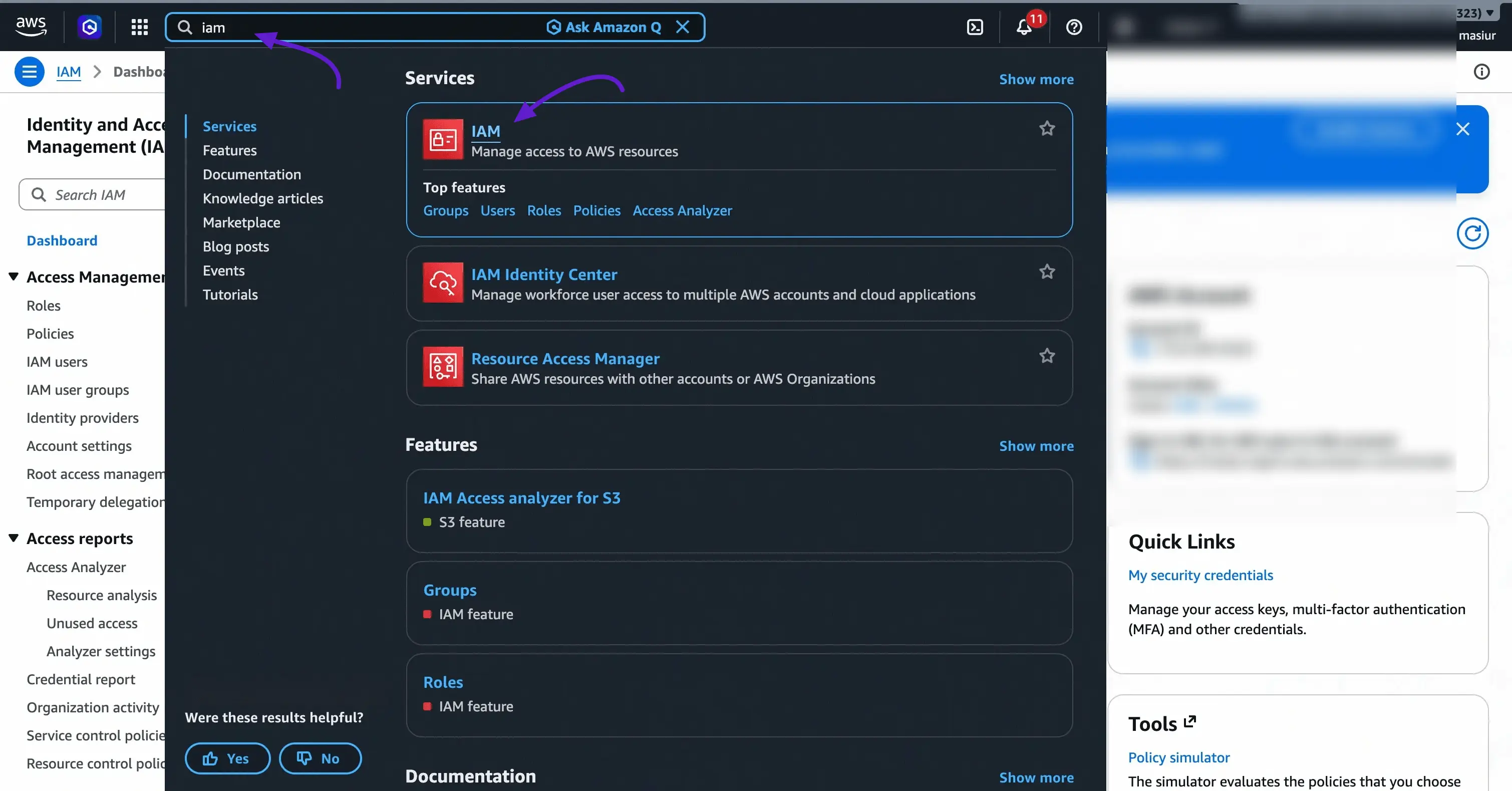1512x791 pixels.
Task: Open the Roles IAM feature result
Action: [x=443, y=682]
